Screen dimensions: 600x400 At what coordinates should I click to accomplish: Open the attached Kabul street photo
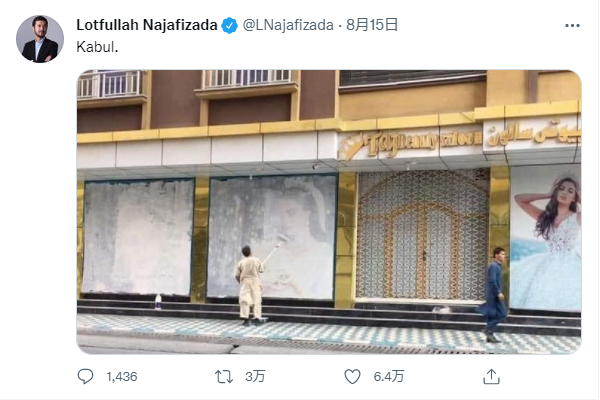(329, 212)
